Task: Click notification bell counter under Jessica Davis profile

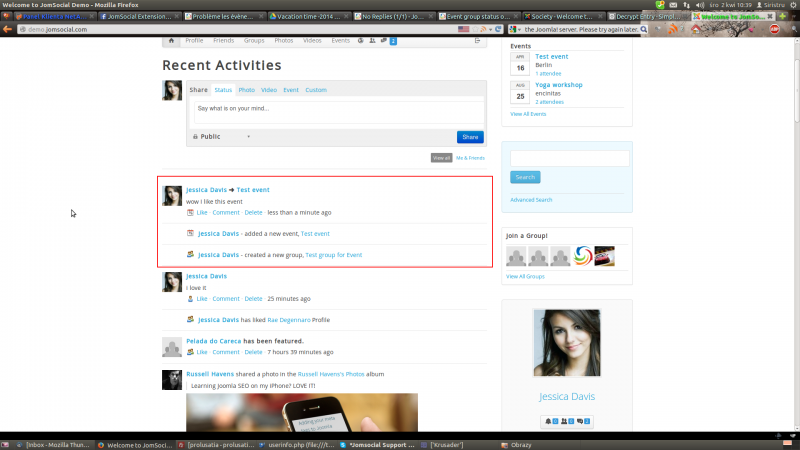Action: pyautogui.click(x=552, y=421)
